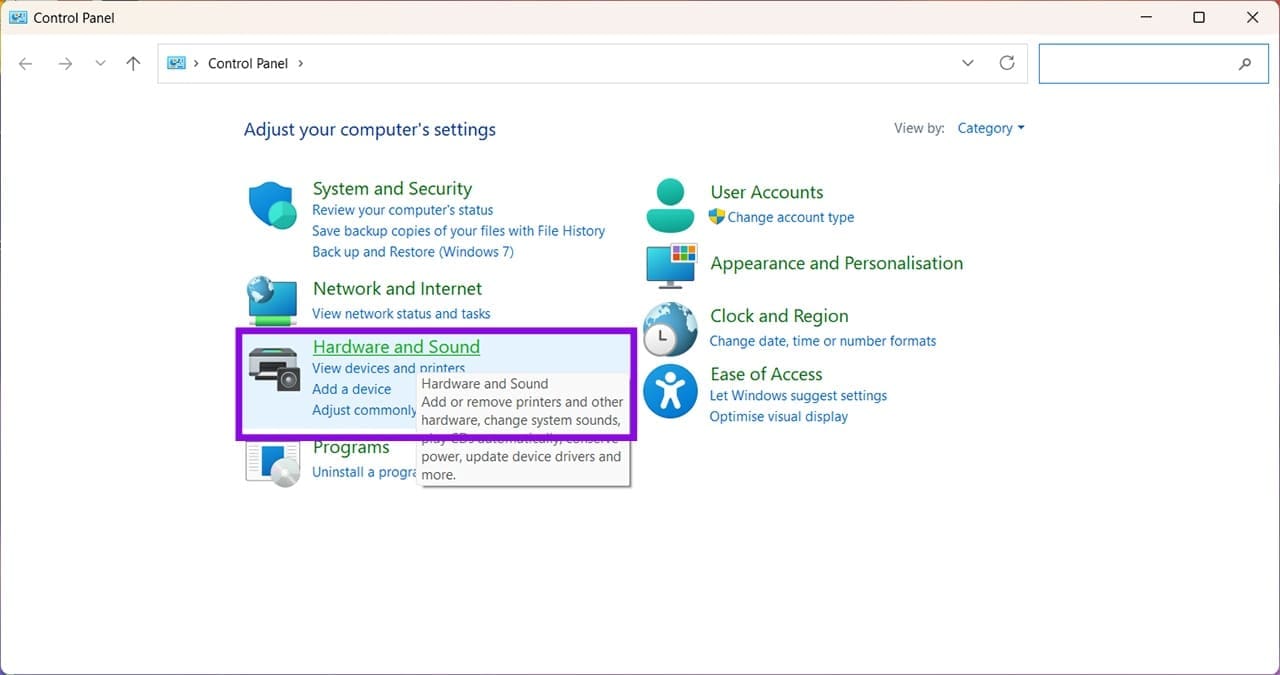
Task: Open the User Accounts category
Action: (x=767, y=192)
